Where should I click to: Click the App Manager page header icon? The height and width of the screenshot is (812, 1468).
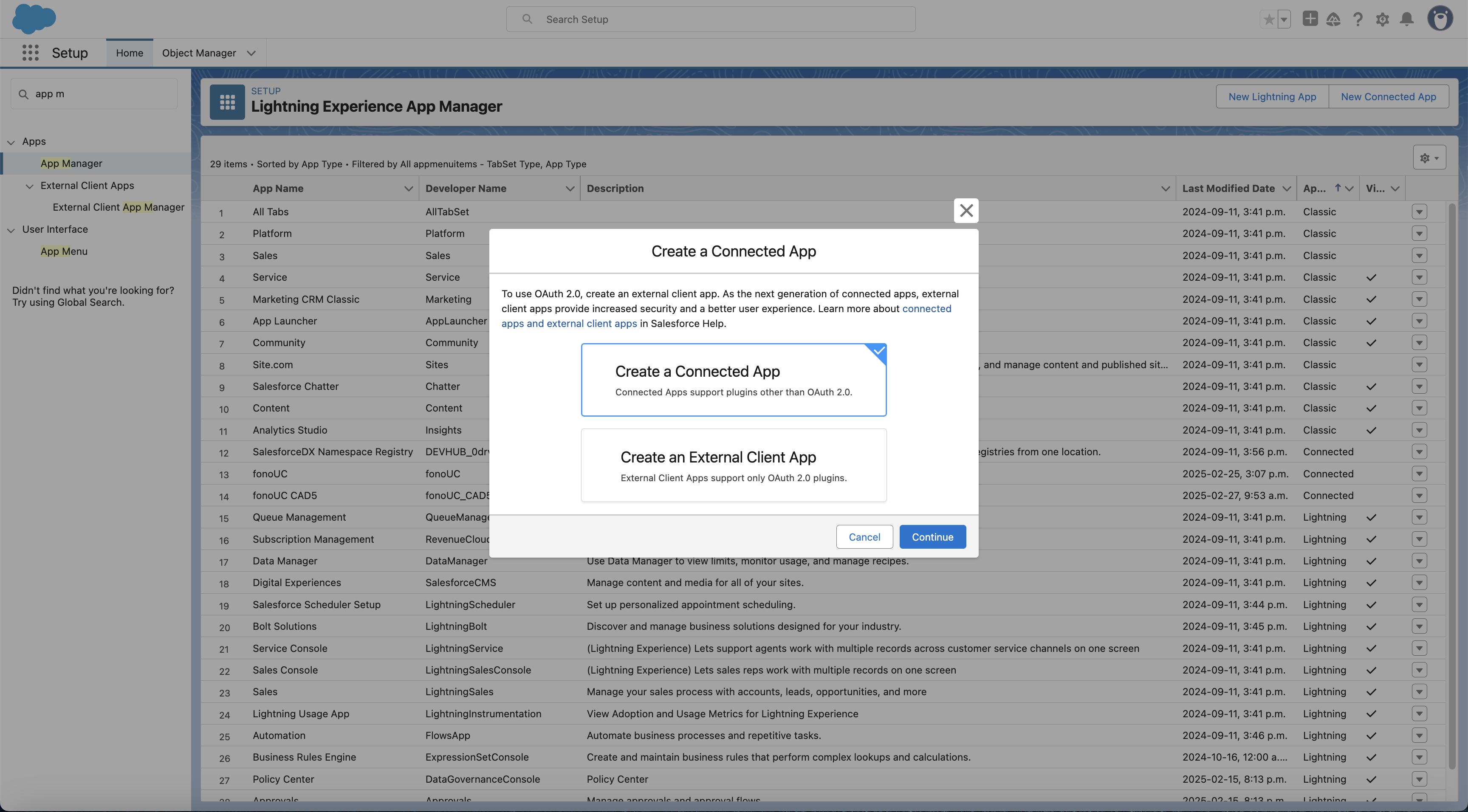[x=227, y=102]
